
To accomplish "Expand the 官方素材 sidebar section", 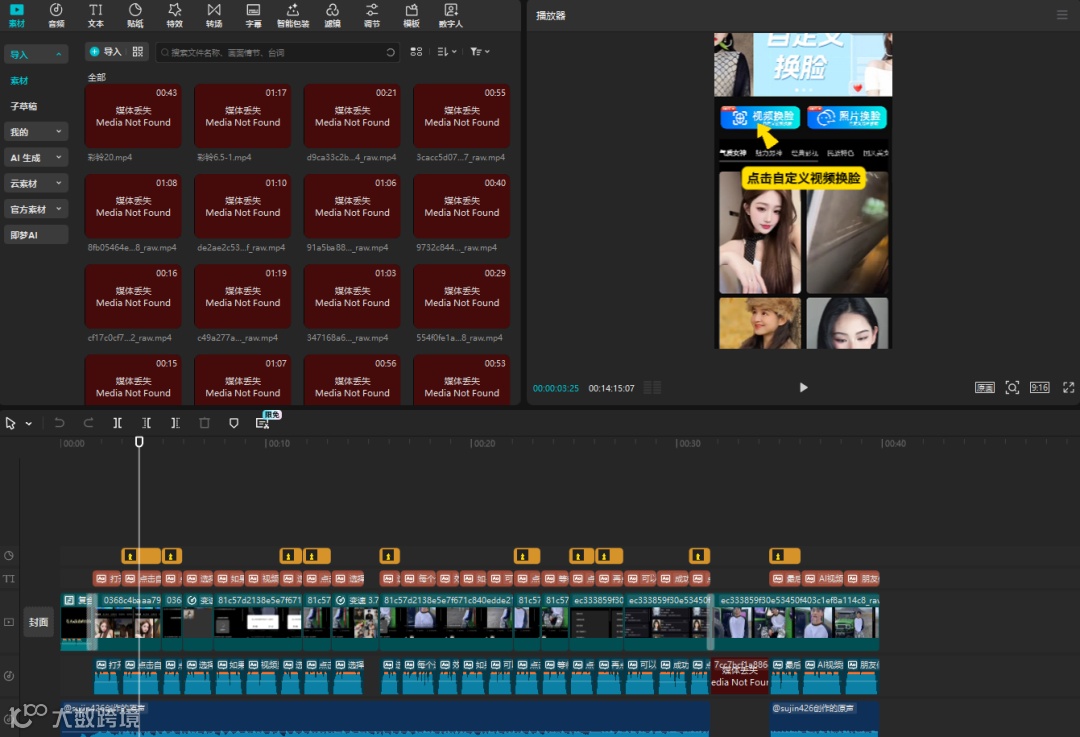I will [x=36, y=209].
